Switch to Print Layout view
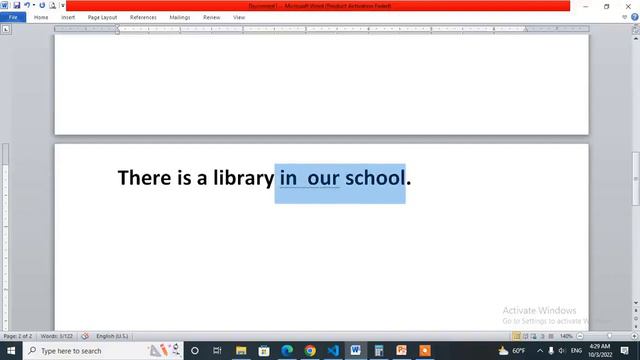 coord(516,336)
